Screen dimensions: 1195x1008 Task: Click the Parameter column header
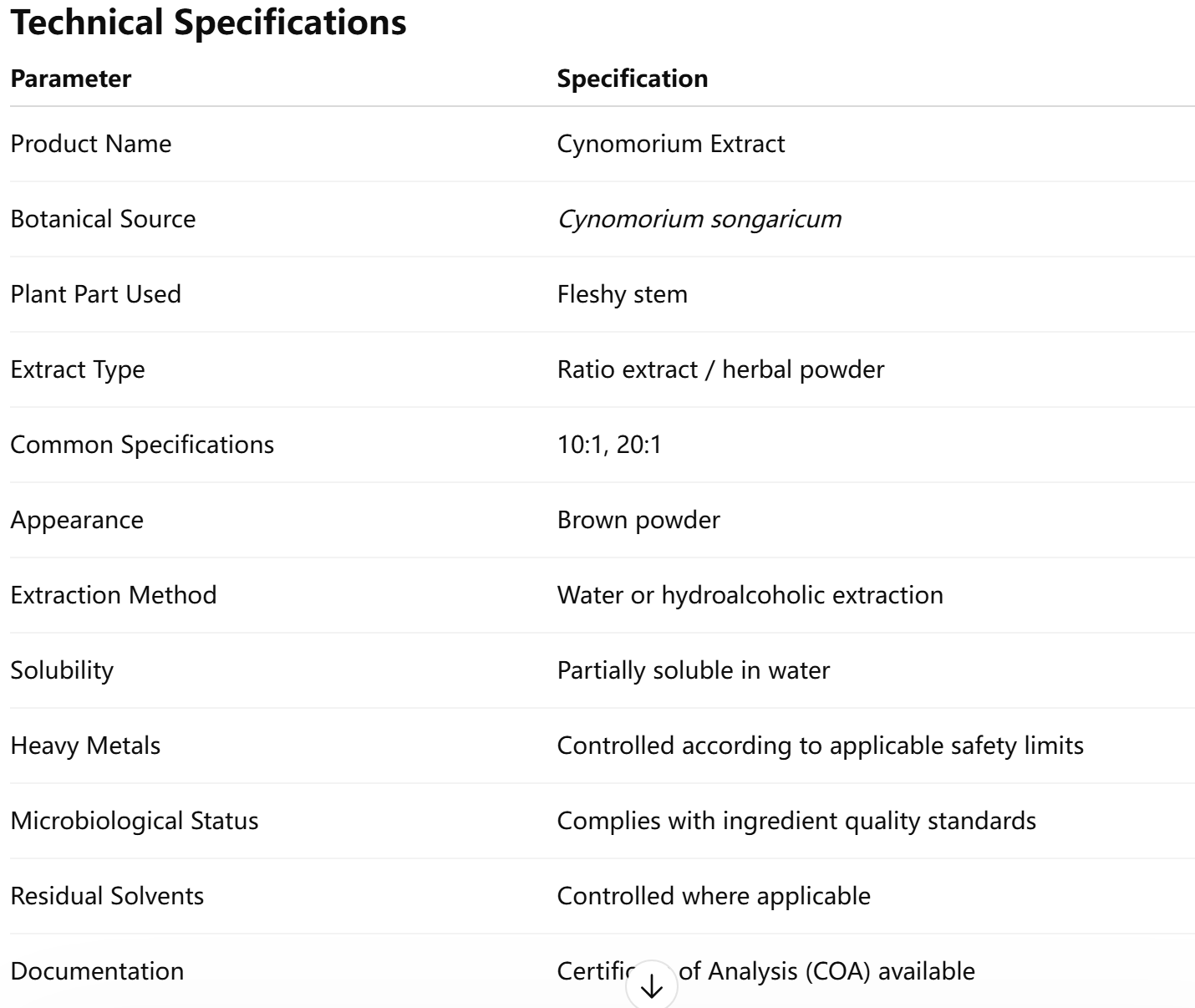coord(71,79)
